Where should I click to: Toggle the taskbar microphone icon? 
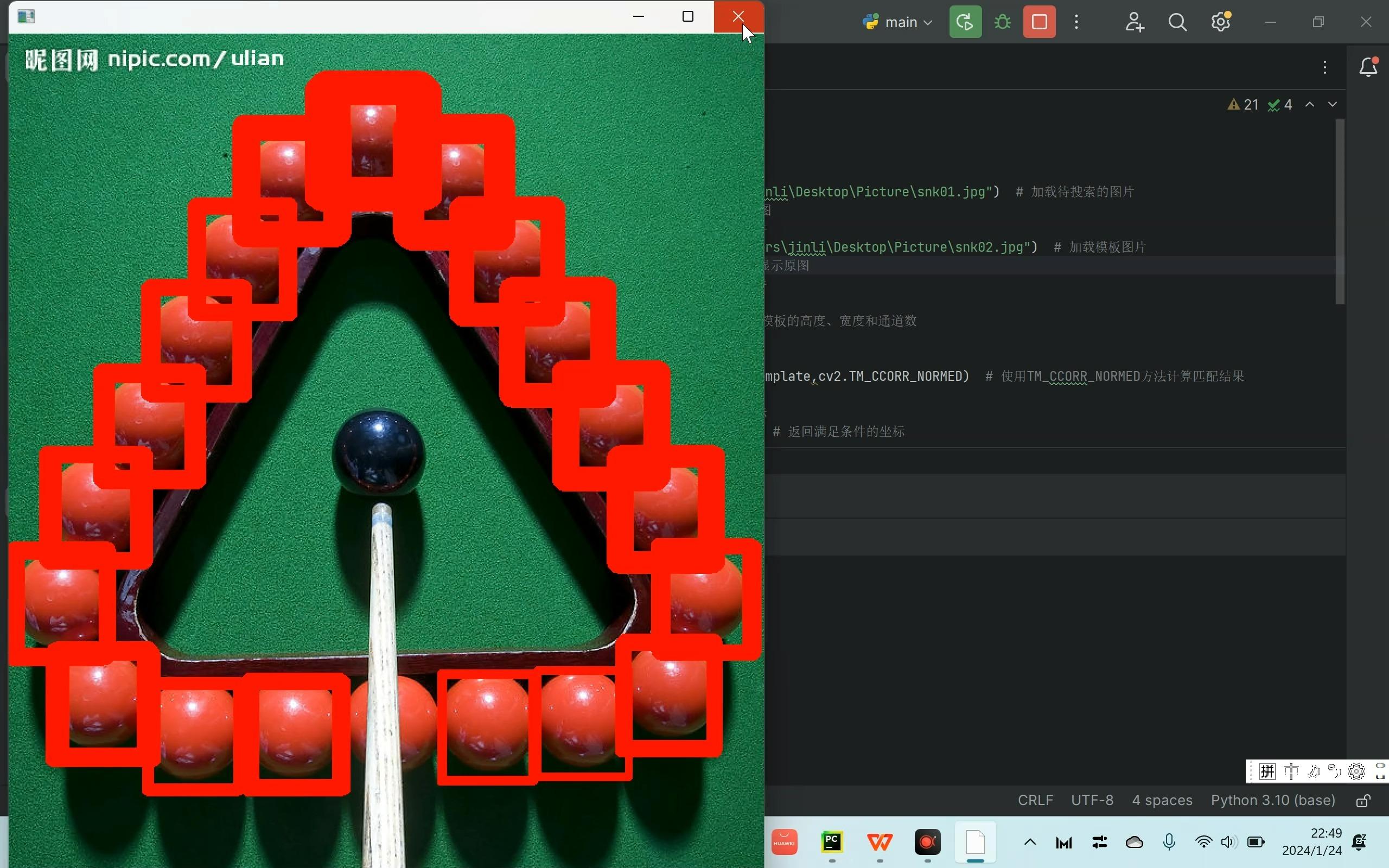click(1169, 842)
